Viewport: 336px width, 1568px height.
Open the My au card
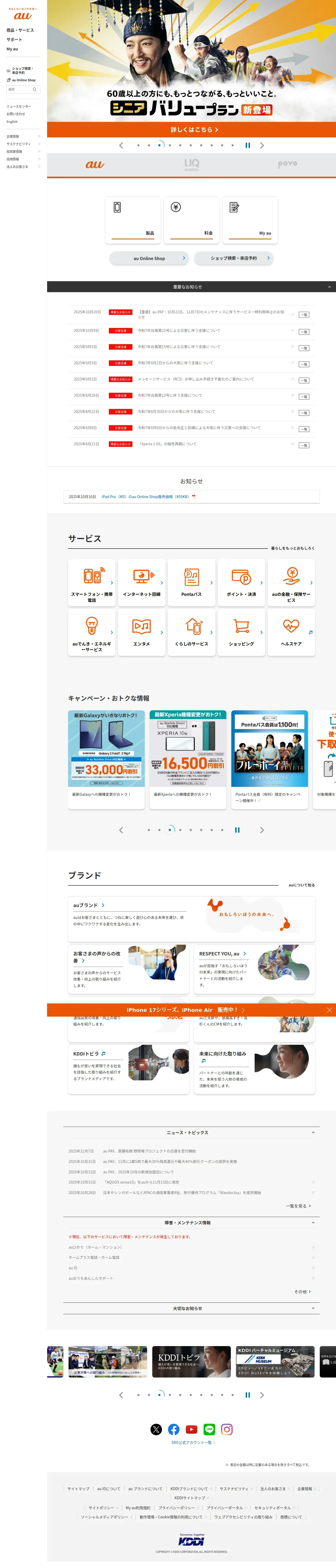tap(250, 220)
